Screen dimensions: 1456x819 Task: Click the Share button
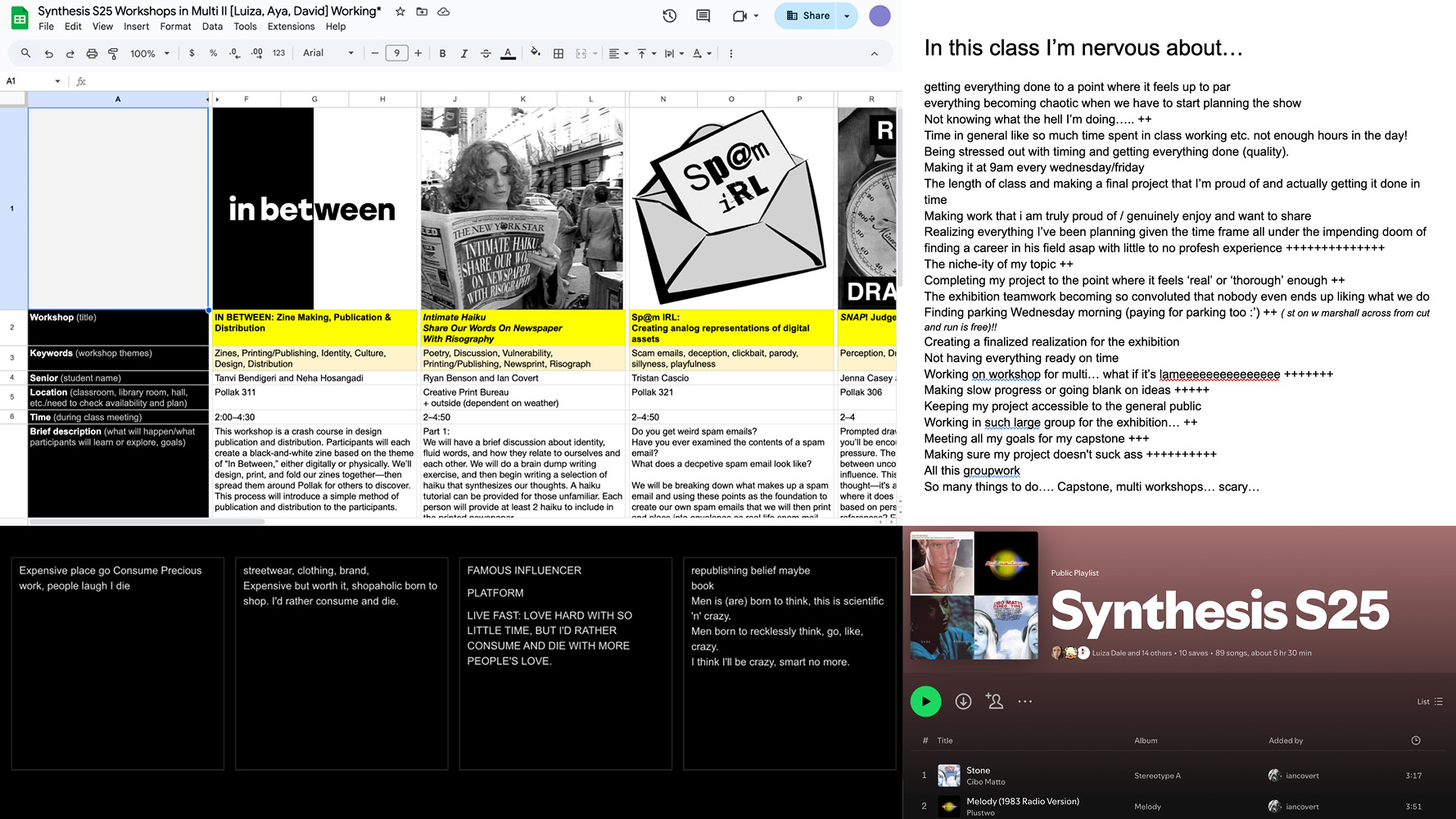click(x=807, y=16)
